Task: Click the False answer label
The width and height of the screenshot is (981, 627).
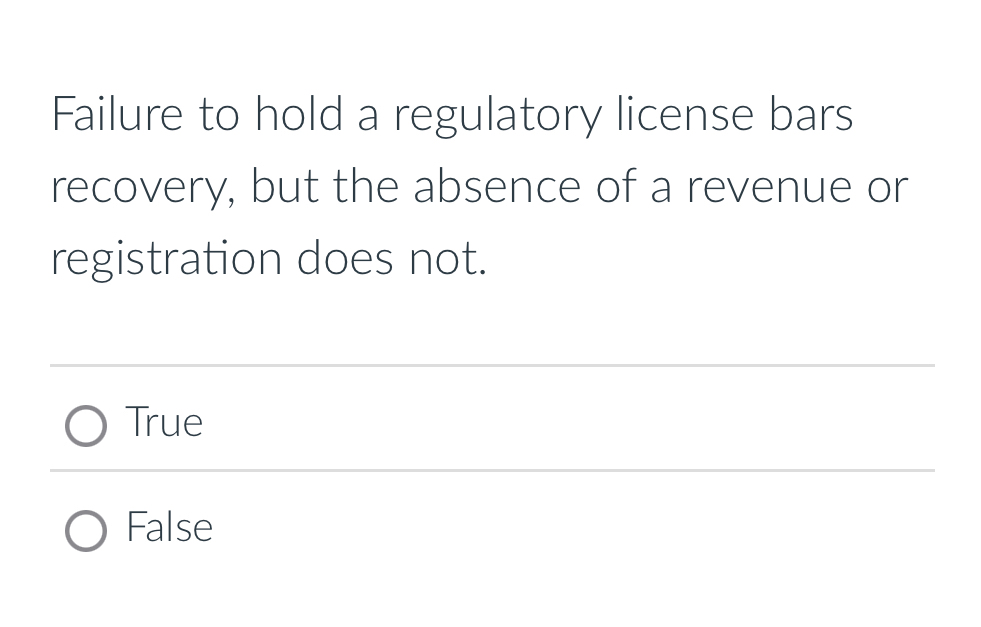Action: click(x=168, y=527)
